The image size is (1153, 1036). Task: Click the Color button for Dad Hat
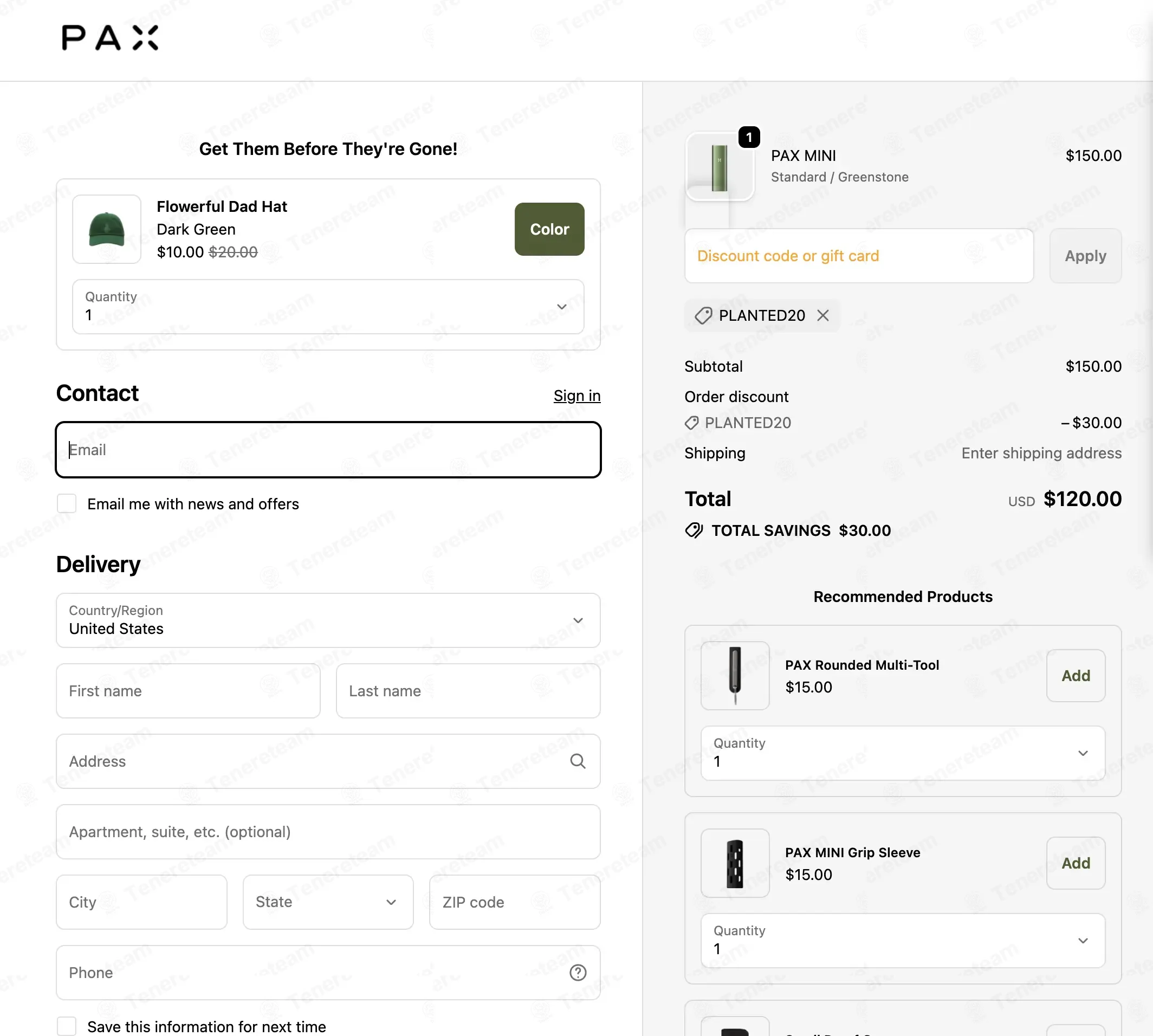[549, 229]
